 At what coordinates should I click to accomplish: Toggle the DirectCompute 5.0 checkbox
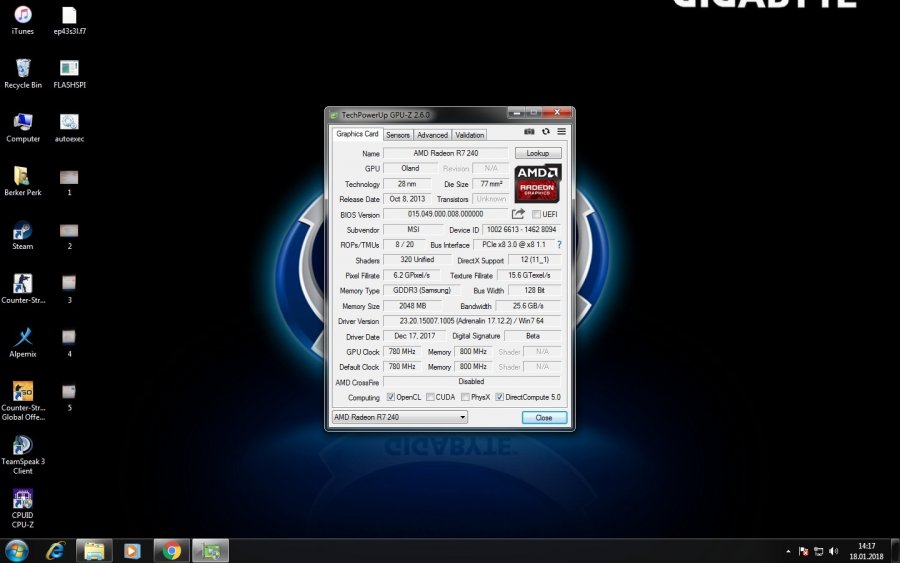click(x=499, y=397)
